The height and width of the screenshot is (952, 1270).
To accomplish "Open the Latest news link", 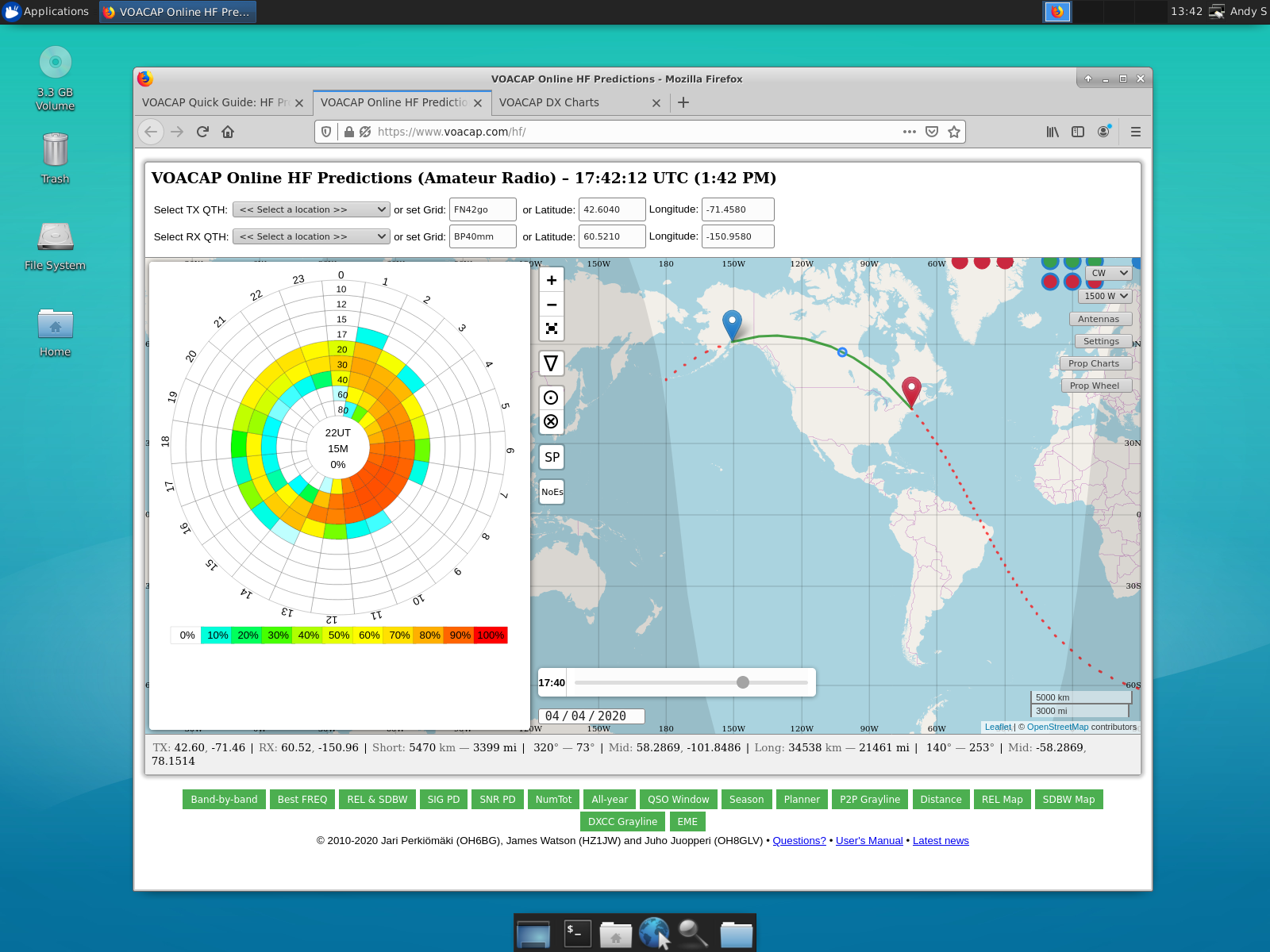I will [941, 840].
